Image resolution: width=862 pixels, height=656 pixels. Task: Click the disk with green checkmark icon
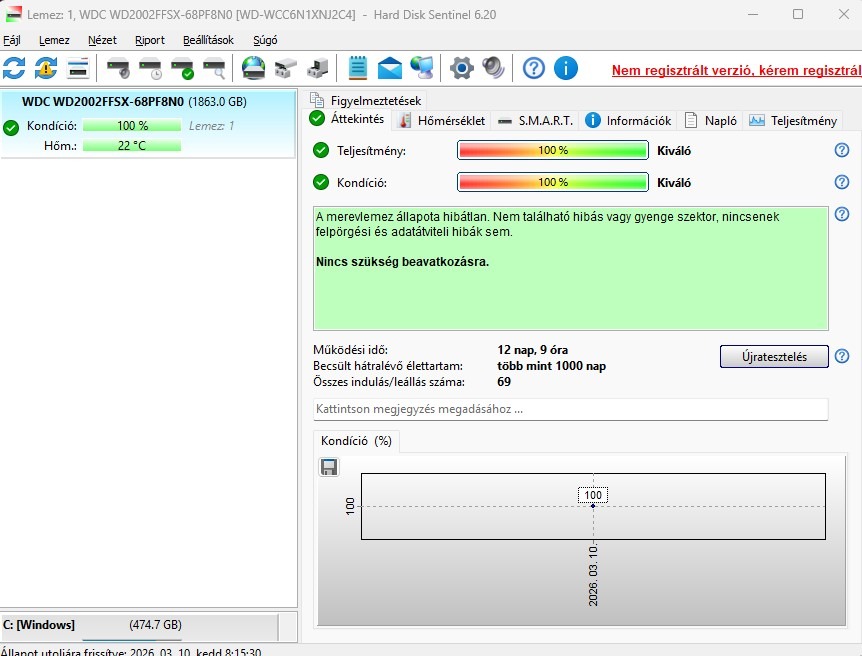point(183,69)
